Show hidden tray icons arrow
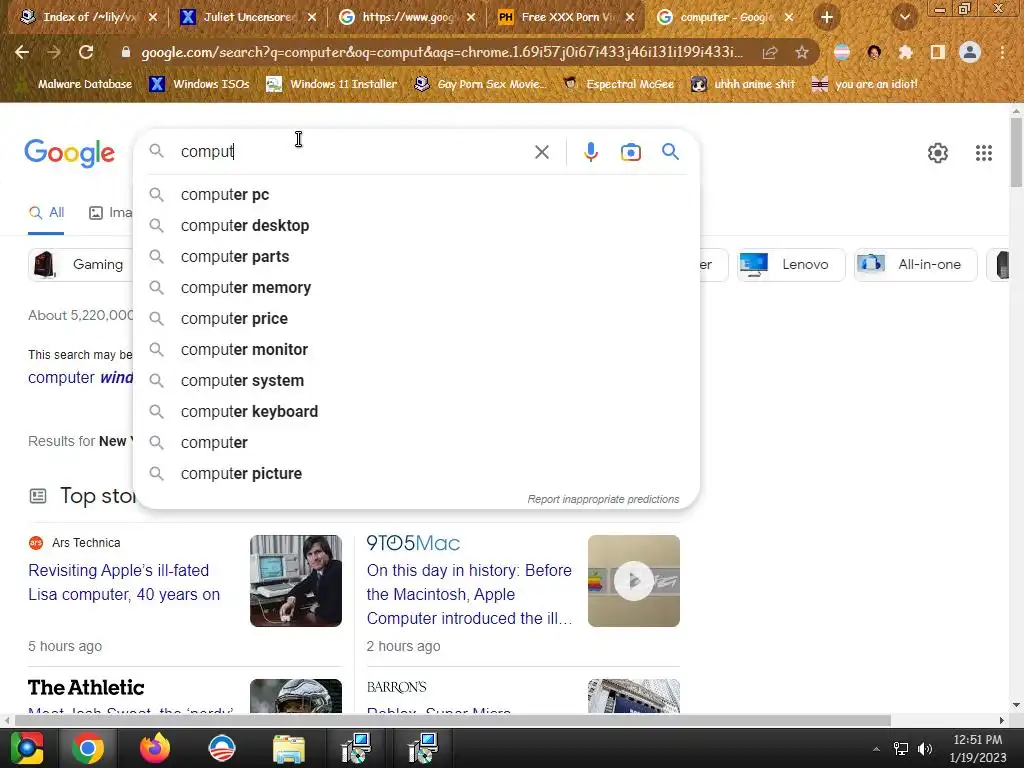The image size is (1024, 768). [876, 749]
